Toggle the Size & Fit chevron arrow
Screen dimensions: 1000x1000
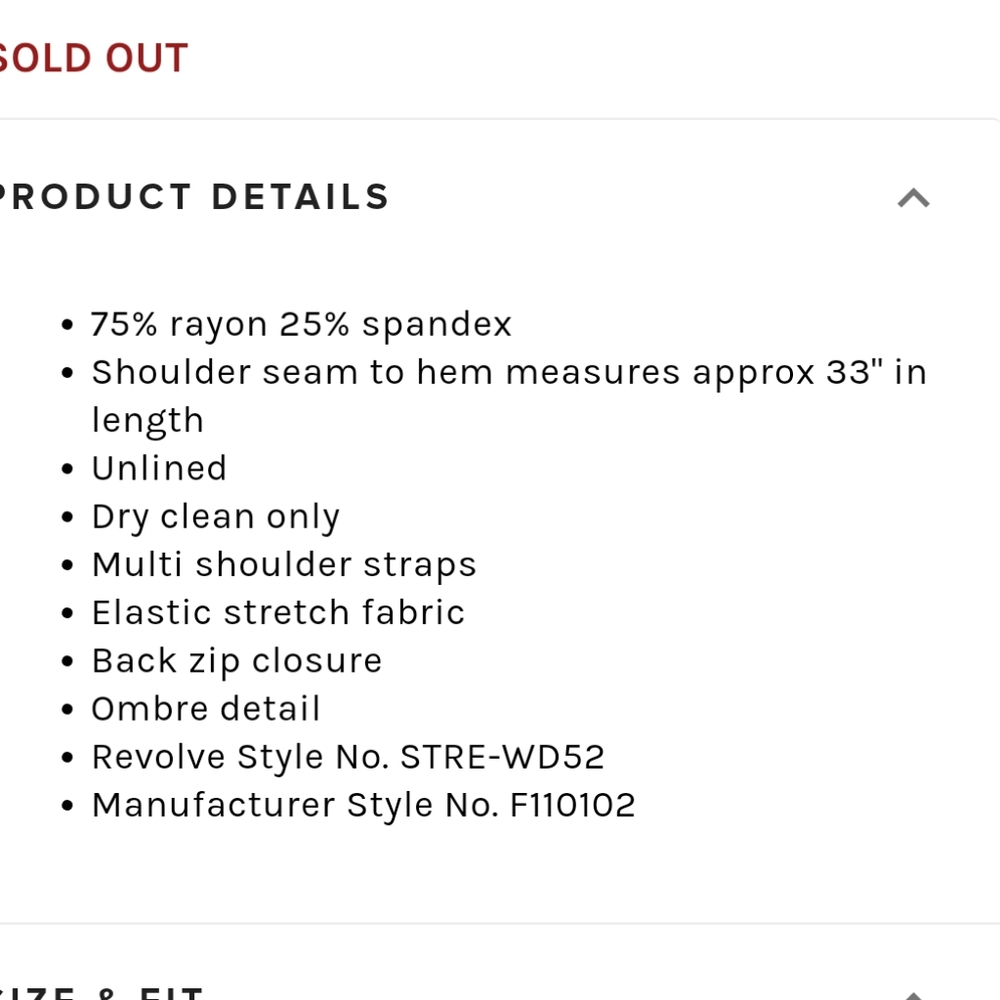(913, 995)
